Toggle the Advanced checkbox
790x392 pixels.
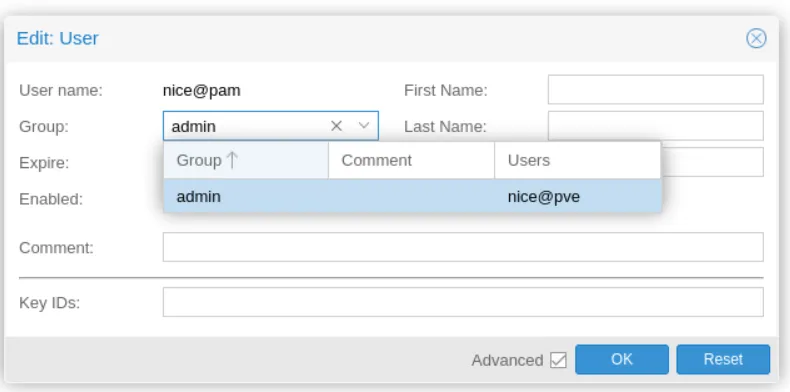558,360
